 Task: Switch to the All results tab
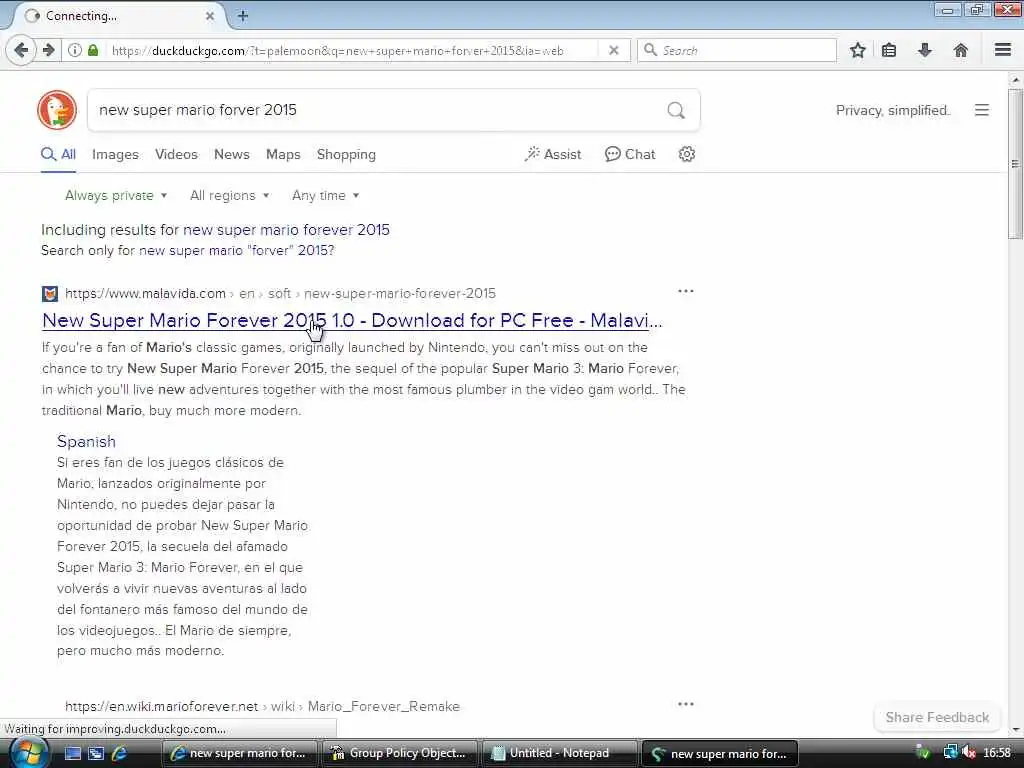pyautogui.click(x=58, y=154)
